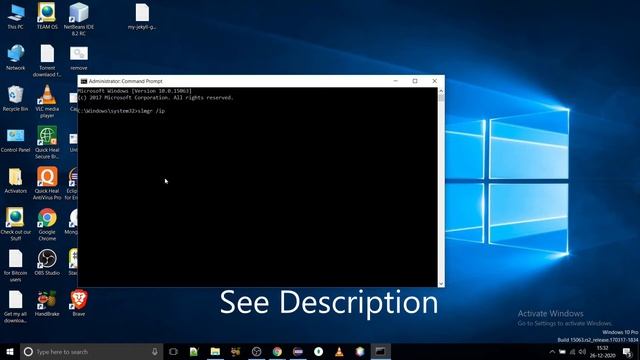Launch HandBrake desktop shortcut
This screenshot has width=640, height=360.
[x=47, y=303]
